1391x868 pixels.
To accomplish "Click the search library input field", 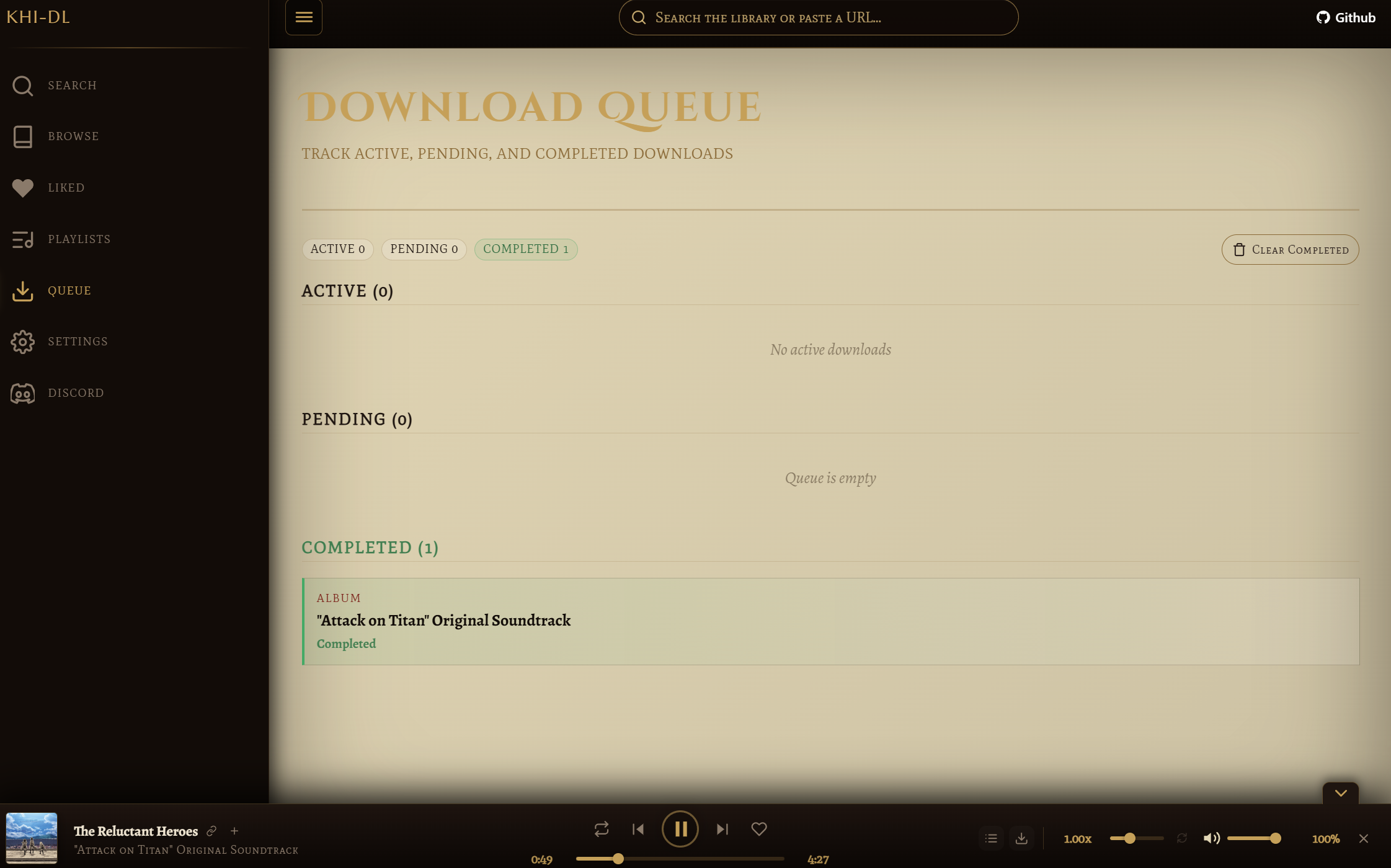I will pos(819,17).
